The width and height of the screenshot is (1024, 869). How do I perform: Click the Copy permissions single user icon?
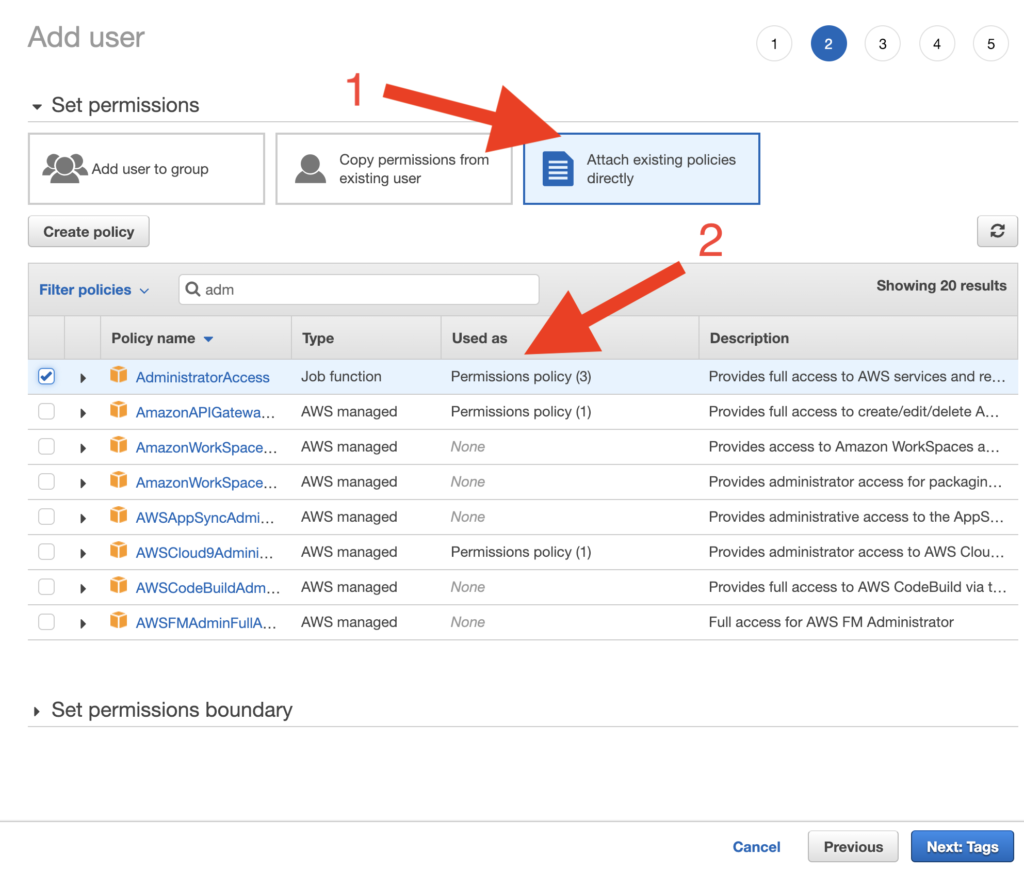click(x=310, y=169)
